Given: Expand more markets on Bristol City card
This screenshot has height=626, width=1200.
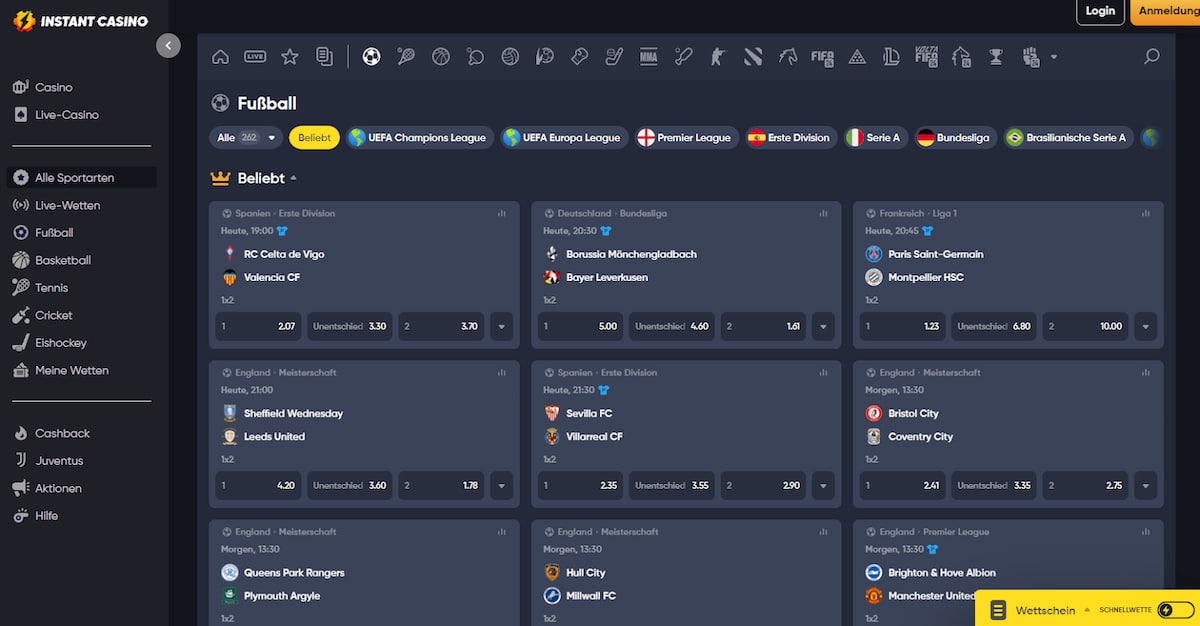Looking at the screenshot, I should (x=1145, y=485).
